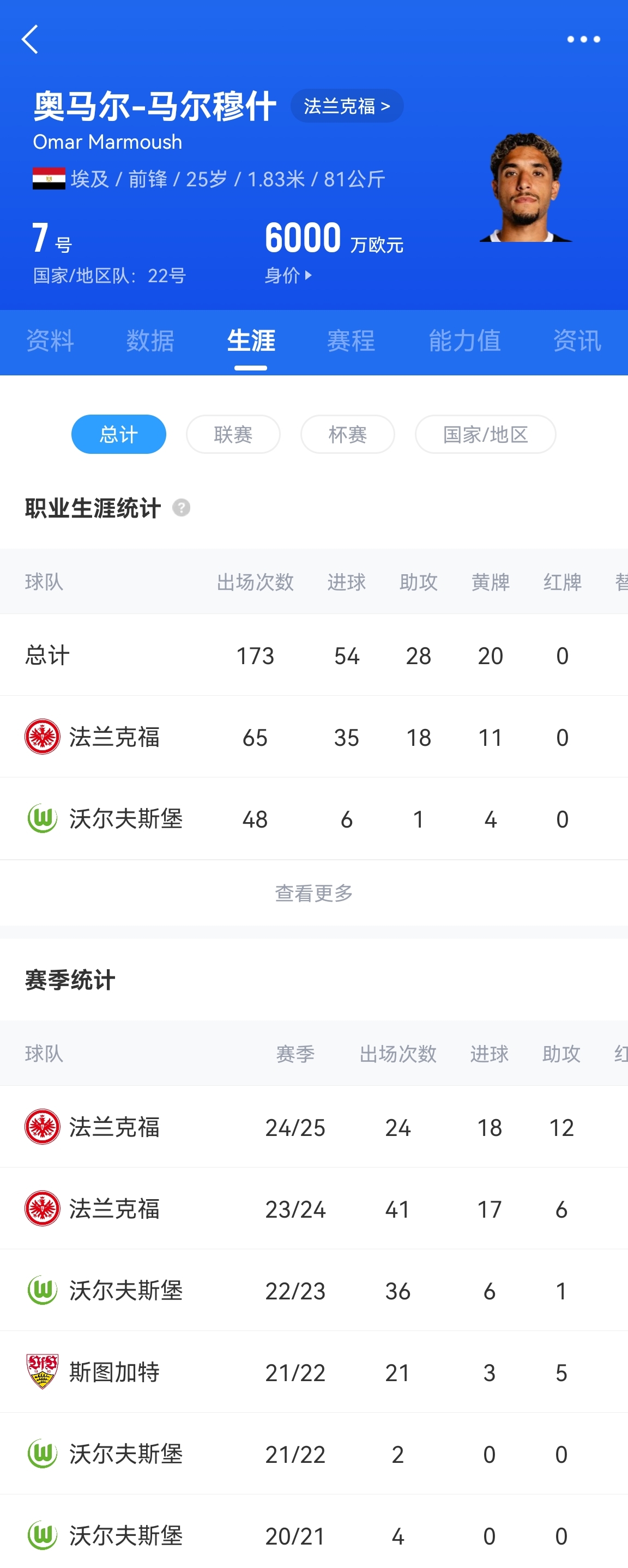This screenshot has height=1568, width=628.
Task: Tap Wolfsburg logo in career stats
Action: click(42, 819)
